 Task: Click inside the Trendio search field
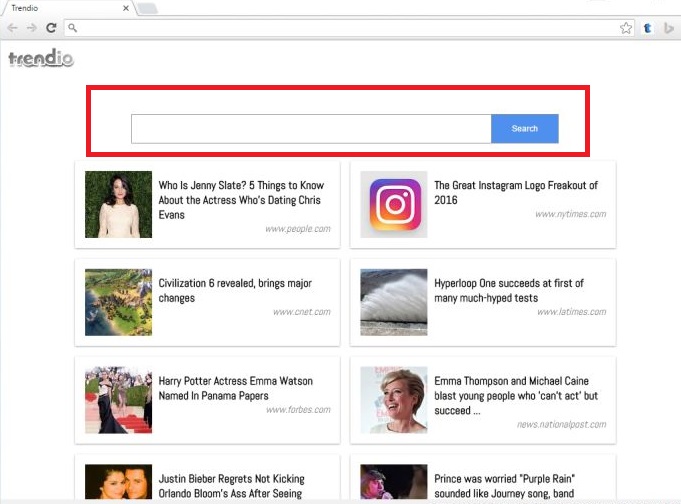[310, 129]
